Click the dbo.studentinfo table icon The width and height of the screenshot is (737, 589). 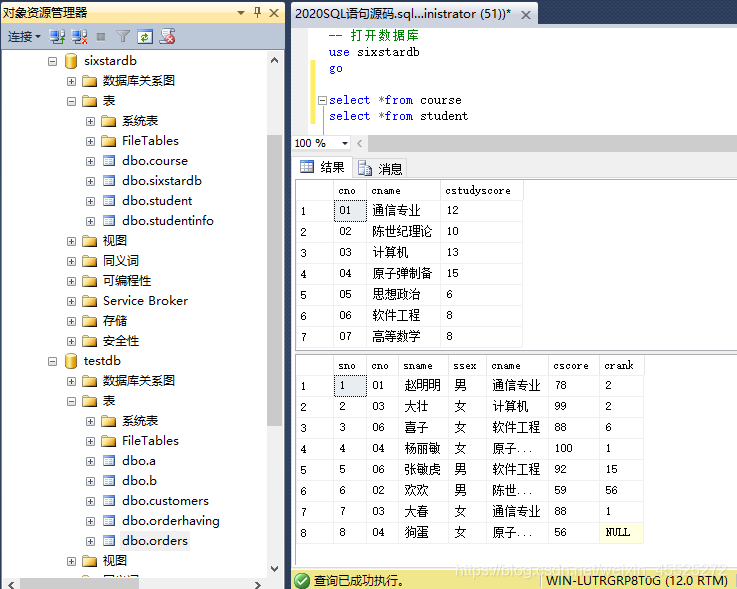click(109, 221)
